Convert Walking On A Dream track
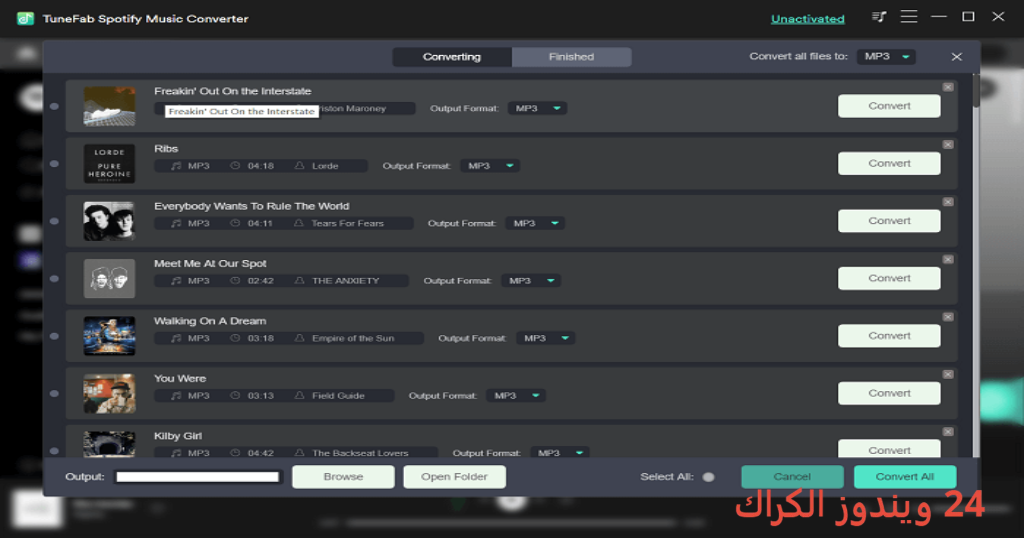This screenshot has width=1024, height=538. tap(889, 336)
